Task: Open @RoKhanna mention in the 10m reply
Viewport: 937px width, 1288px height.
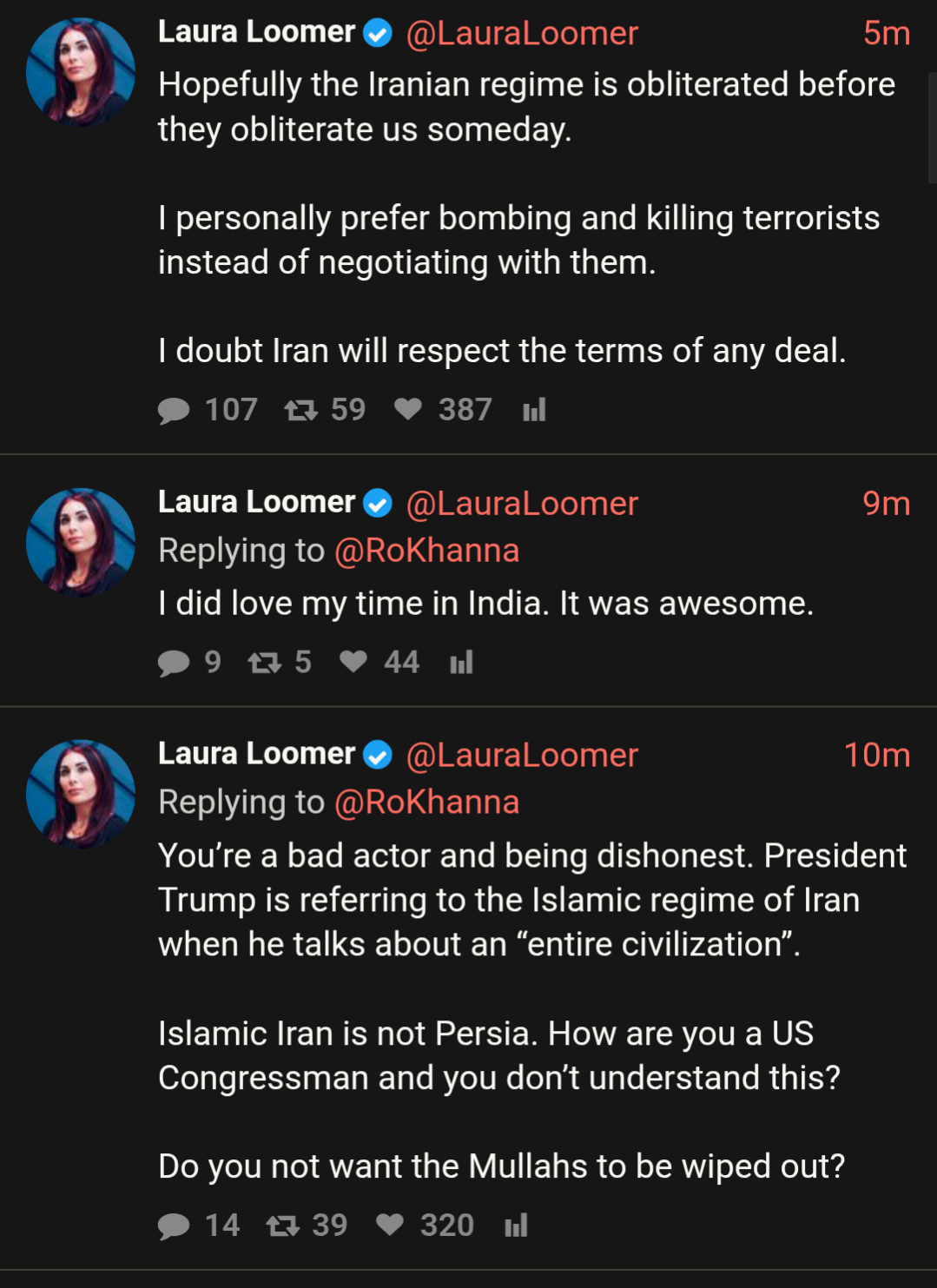Action: [426, 803]
